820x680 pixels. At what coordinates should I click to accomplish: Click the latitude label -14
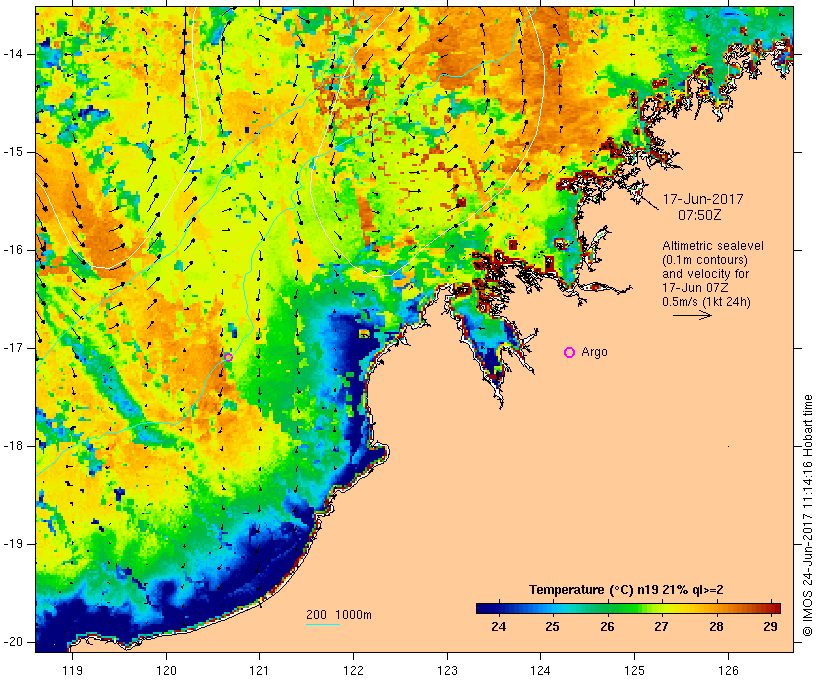[x=13, y=54]
